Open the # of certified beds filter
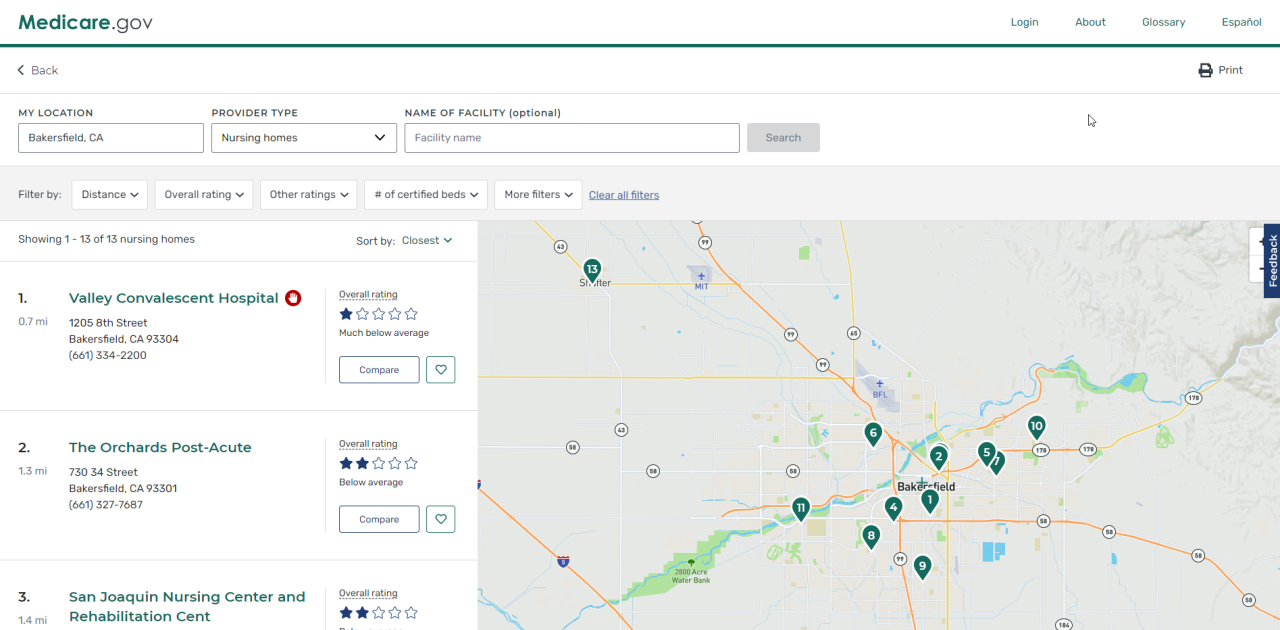The width and height of the screenshot is (1280, 630). 426,195
